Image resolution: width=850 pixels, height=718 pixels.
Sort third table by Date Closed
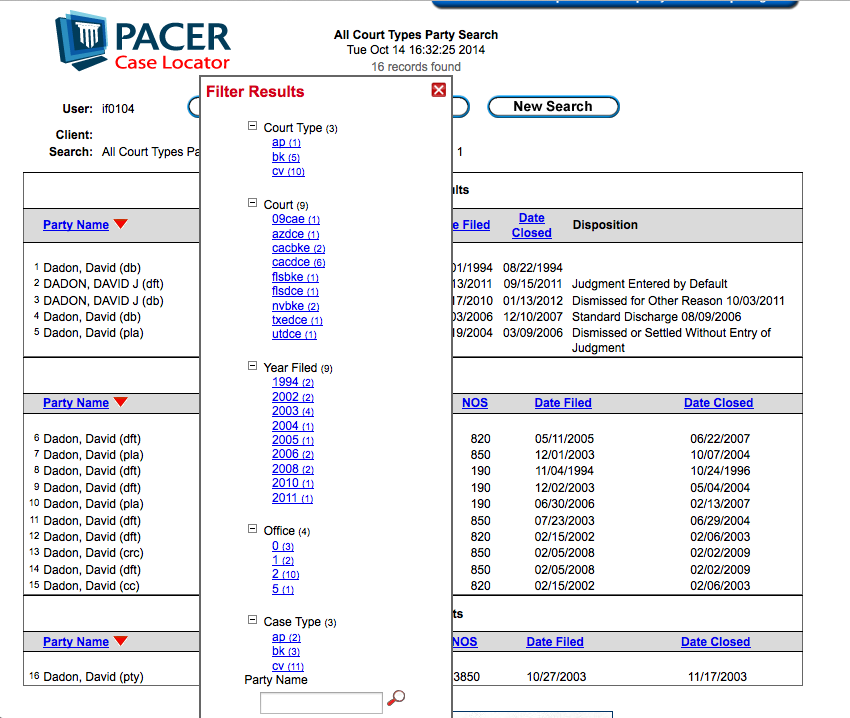pyautogui.click(x=716, y=642)
